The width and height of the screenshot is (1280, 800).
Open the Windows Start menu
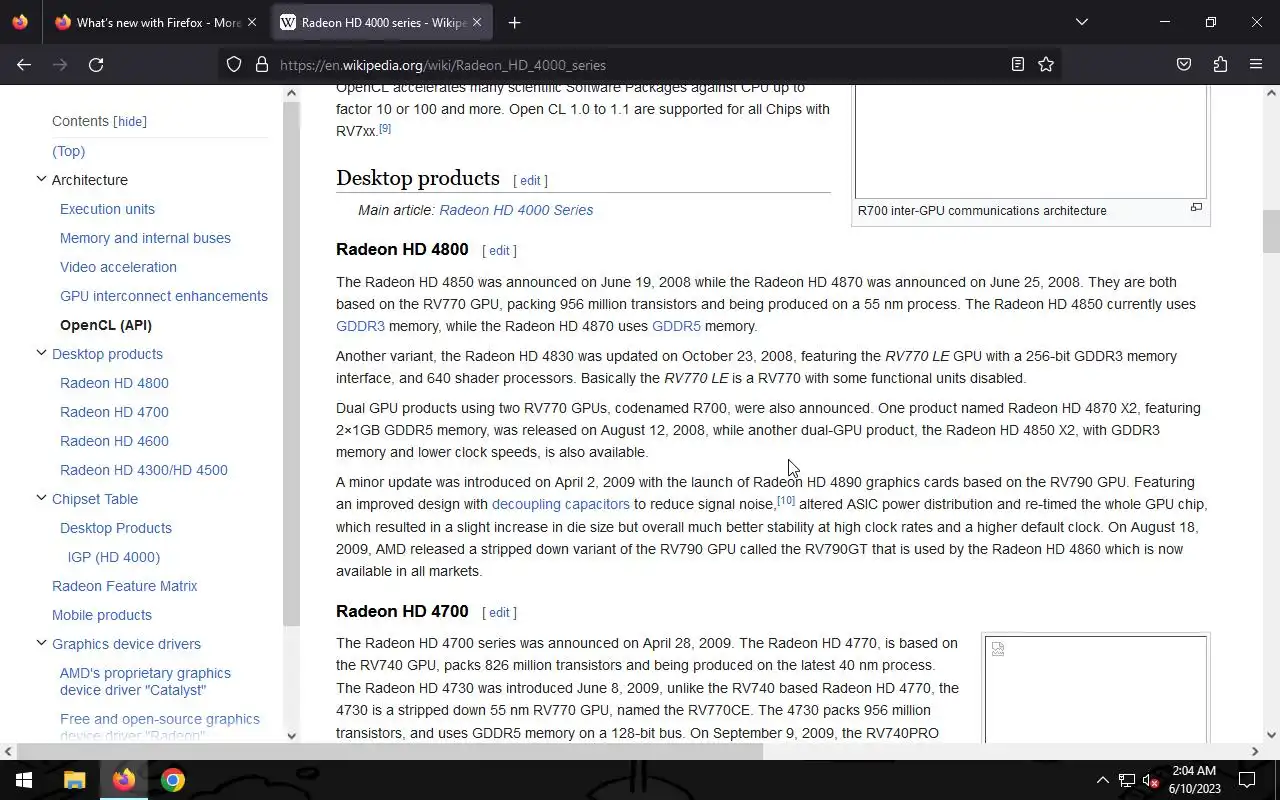(24, 780)
